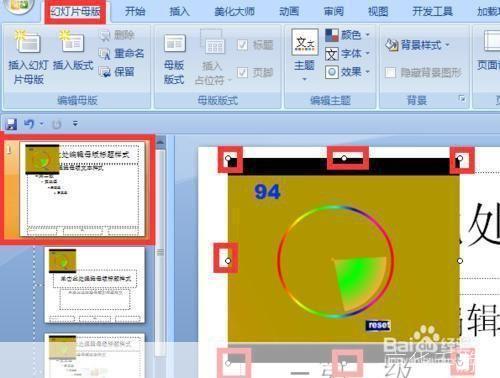500x378 pixels.
Task: Click the 保留 icon
Action: pos(105,72)
